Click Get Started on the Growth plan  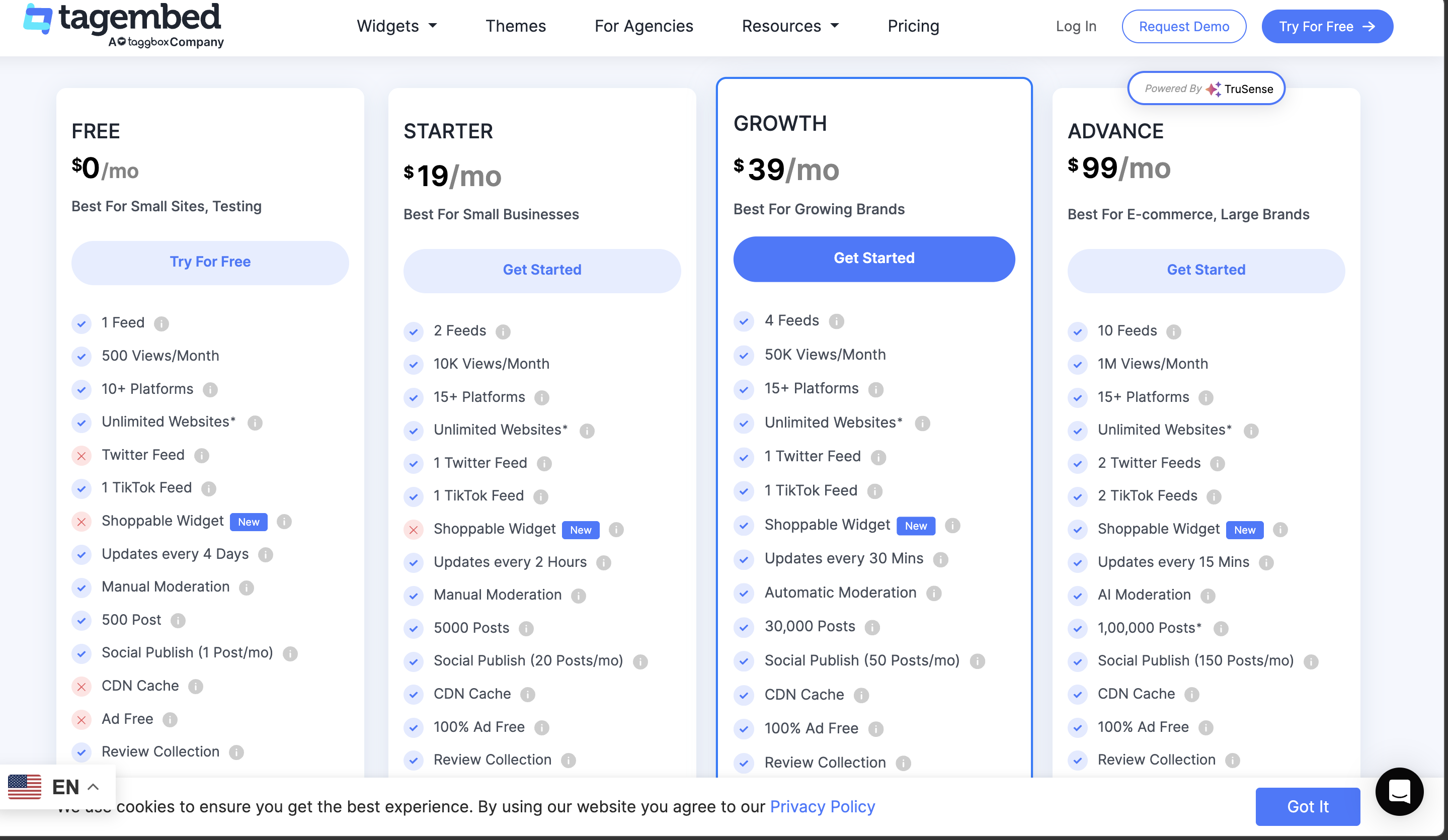coord(873,258)
